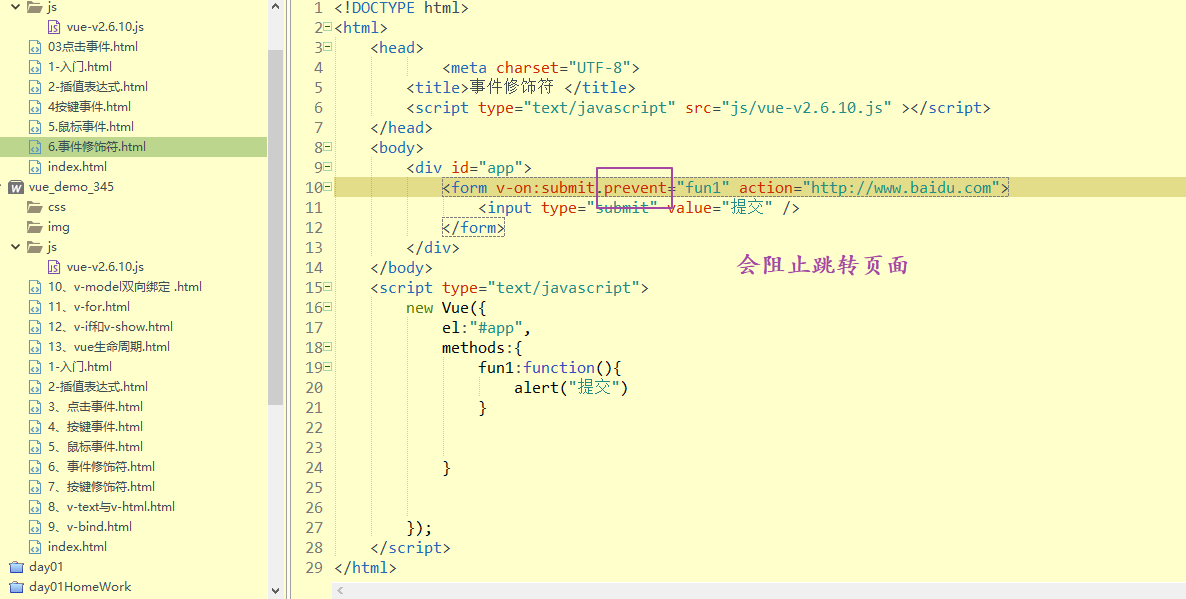Select 5.鼠标事件.html in the tree
Screen dimensions: 1186x599
91,127
